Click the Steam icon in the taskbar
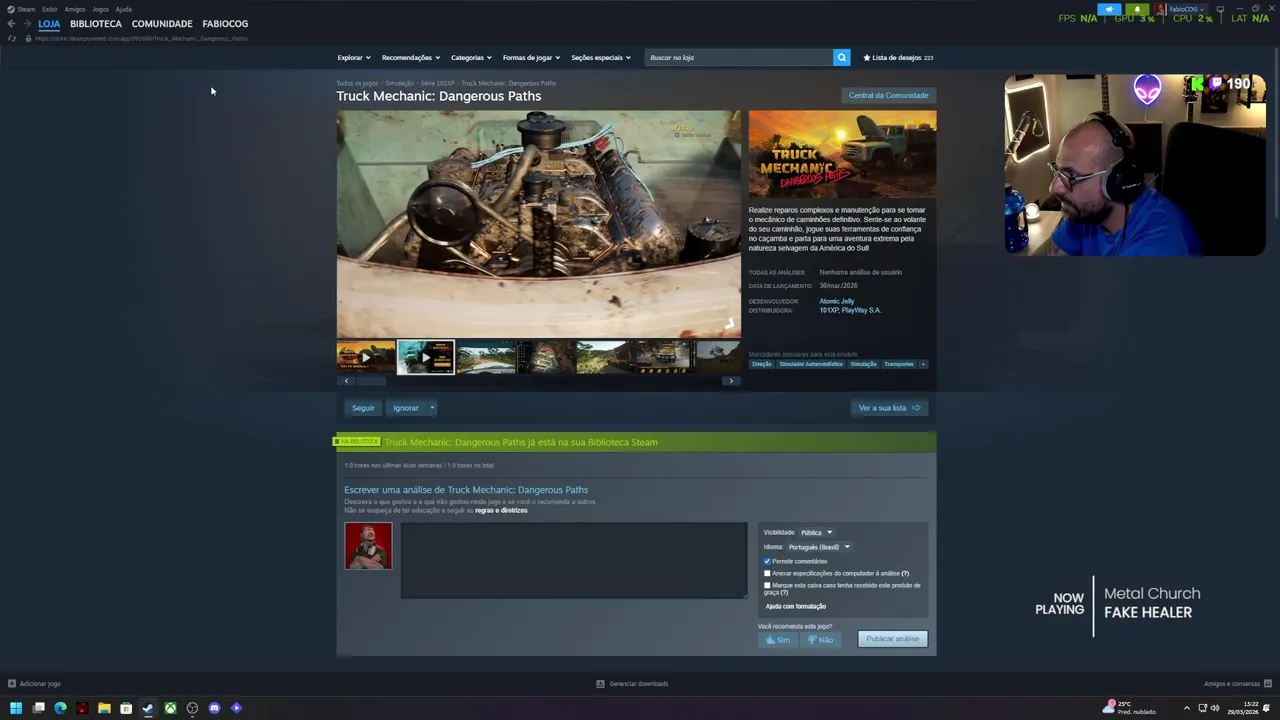This screenshot has height=720, width=1280. click(148, 708)
